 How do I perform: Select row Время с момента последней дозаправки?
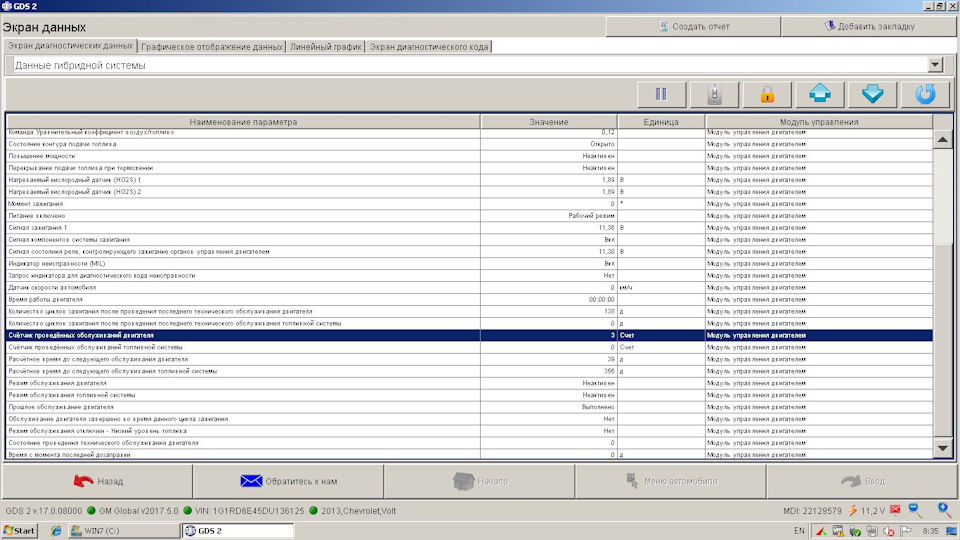[x=470, y=454]
